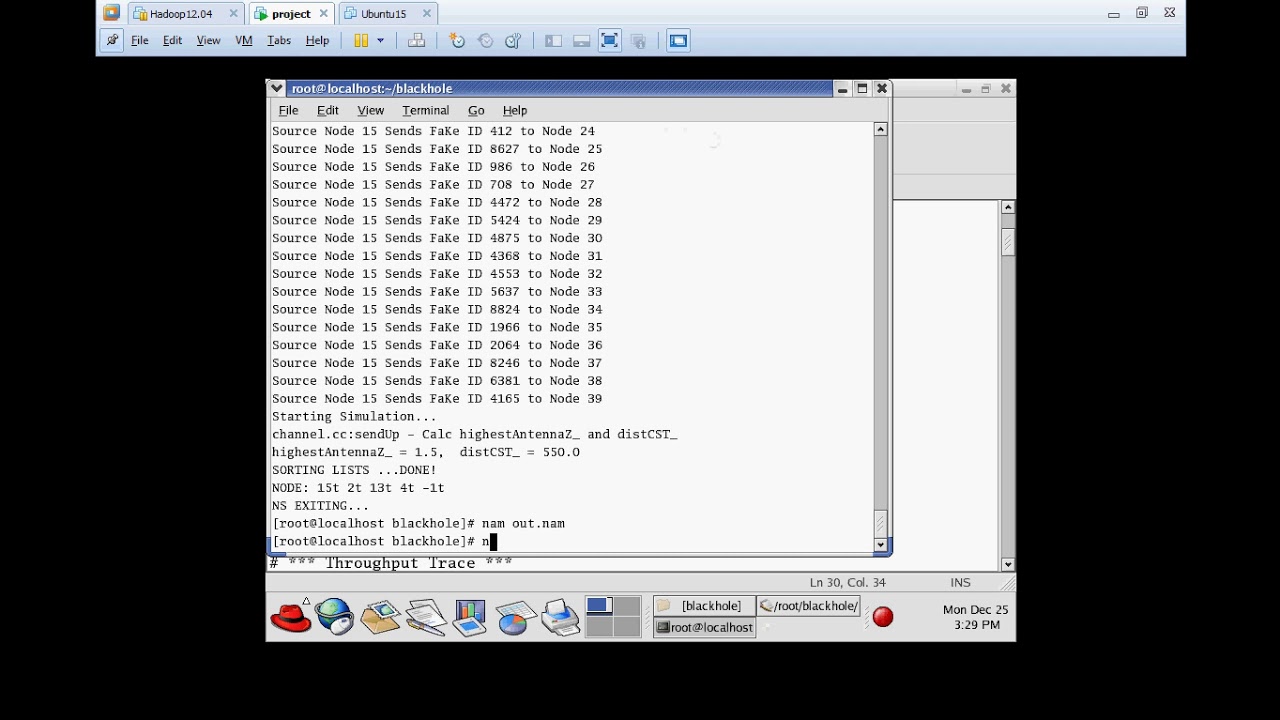
Task: Send Ctrl+Alt+Del to virtual machine
Action: (417, 41)
